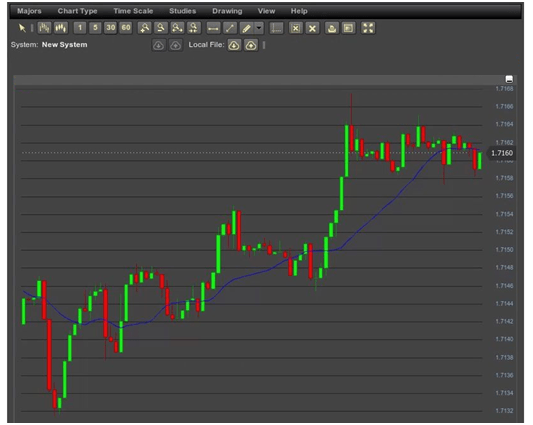Viewport: 533px width, 425px height.
Task: Set the 1-minute time scale
Action: tap(80, 28)
